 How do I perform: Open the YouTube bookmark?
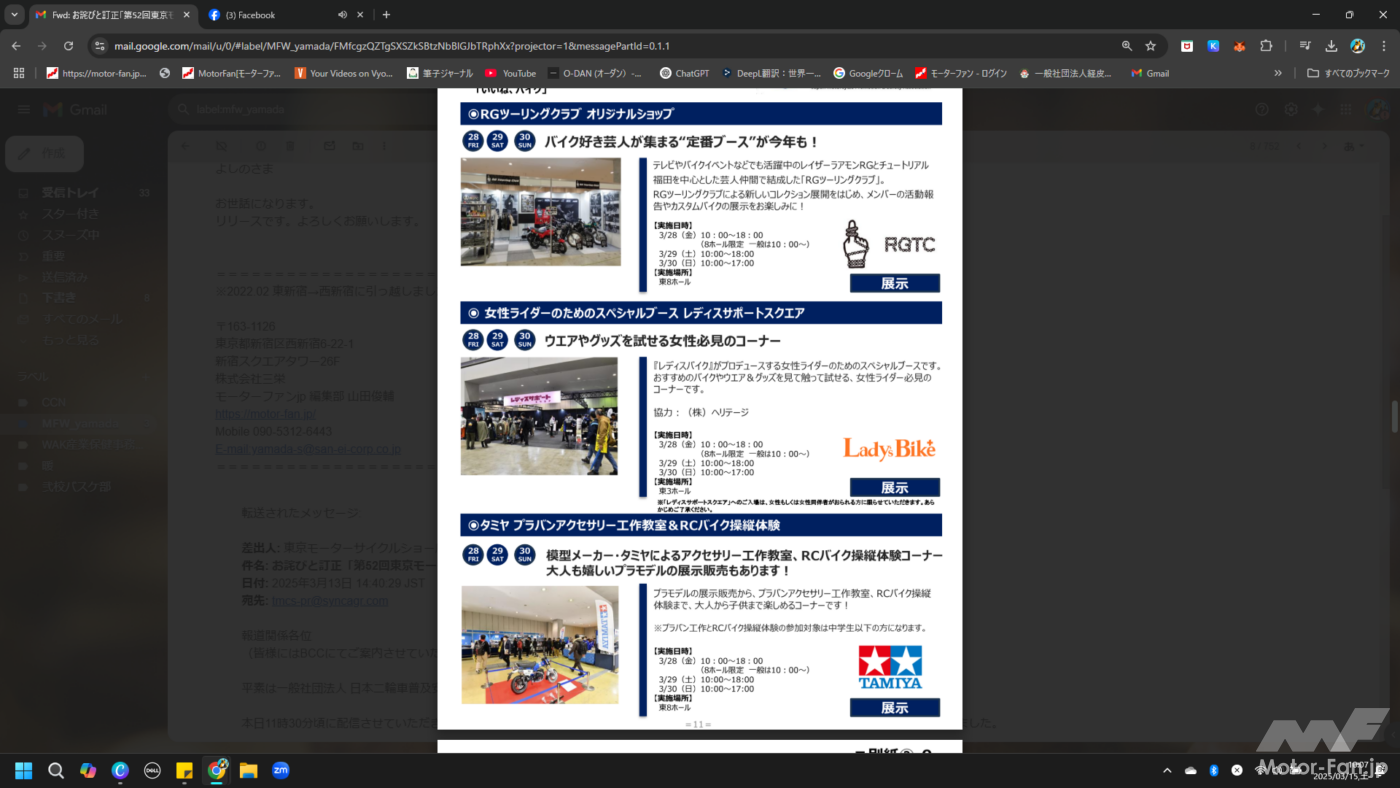[510, 73]
